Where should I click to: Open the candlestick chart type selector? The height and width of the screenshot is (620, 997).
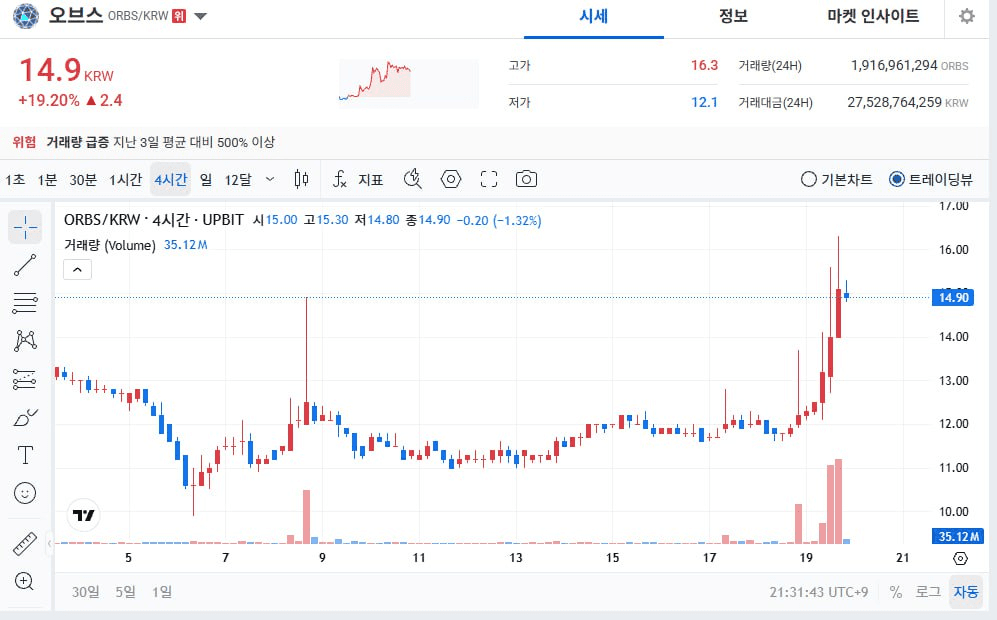coord(301,179)
